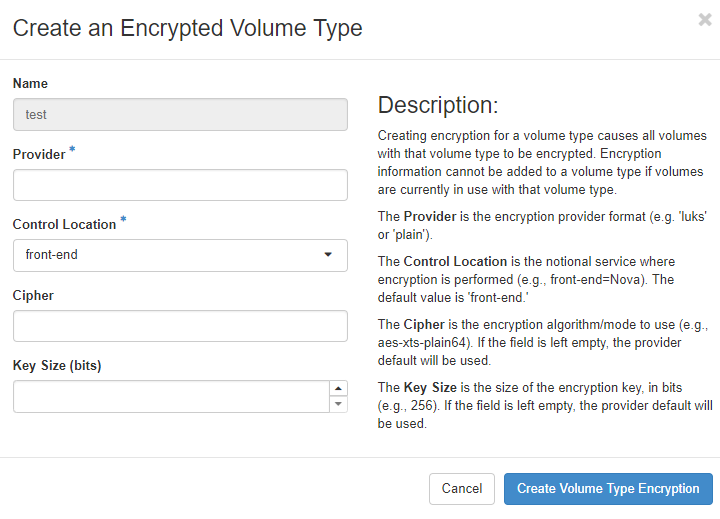Click the up arrow of Key Size spinner
The width and height of the screenshot is (720, 519).
(x=338, y=388)
